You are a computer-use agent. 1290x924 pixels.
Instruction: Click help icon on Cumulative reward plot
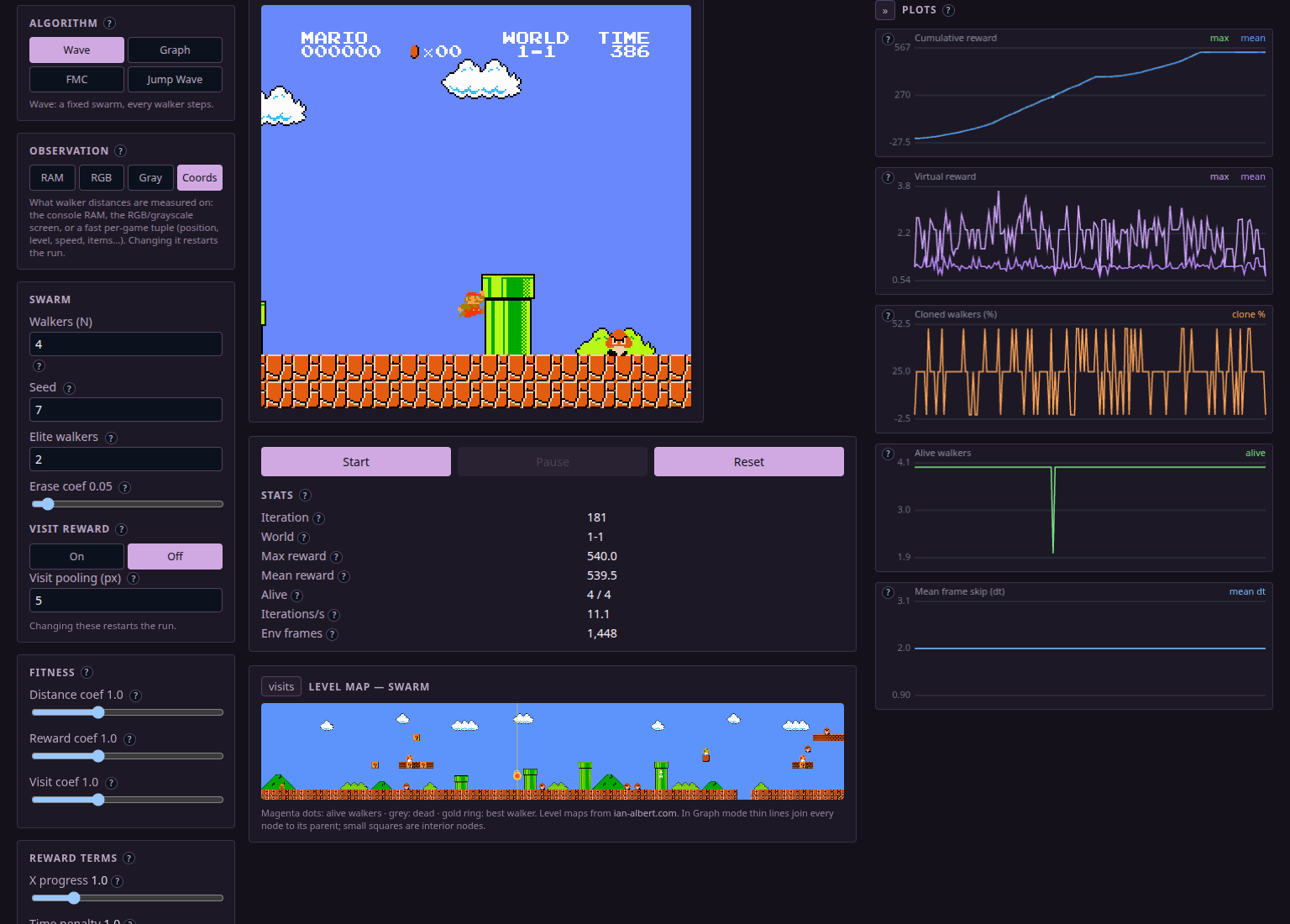(888, 39)
